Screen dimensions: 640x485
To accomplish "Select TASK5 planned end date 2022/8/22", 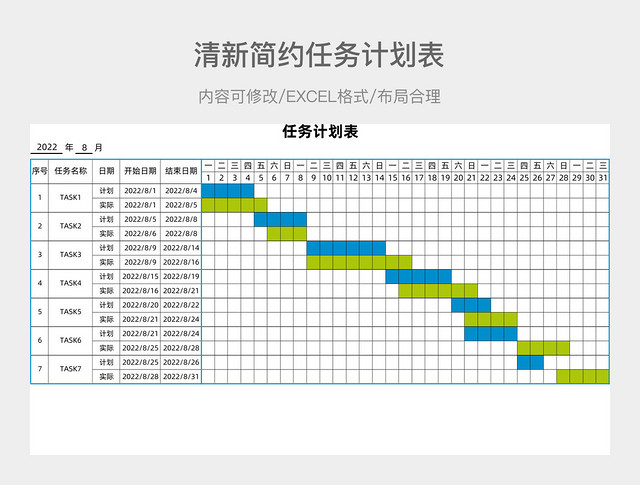I will coord(181,305).
